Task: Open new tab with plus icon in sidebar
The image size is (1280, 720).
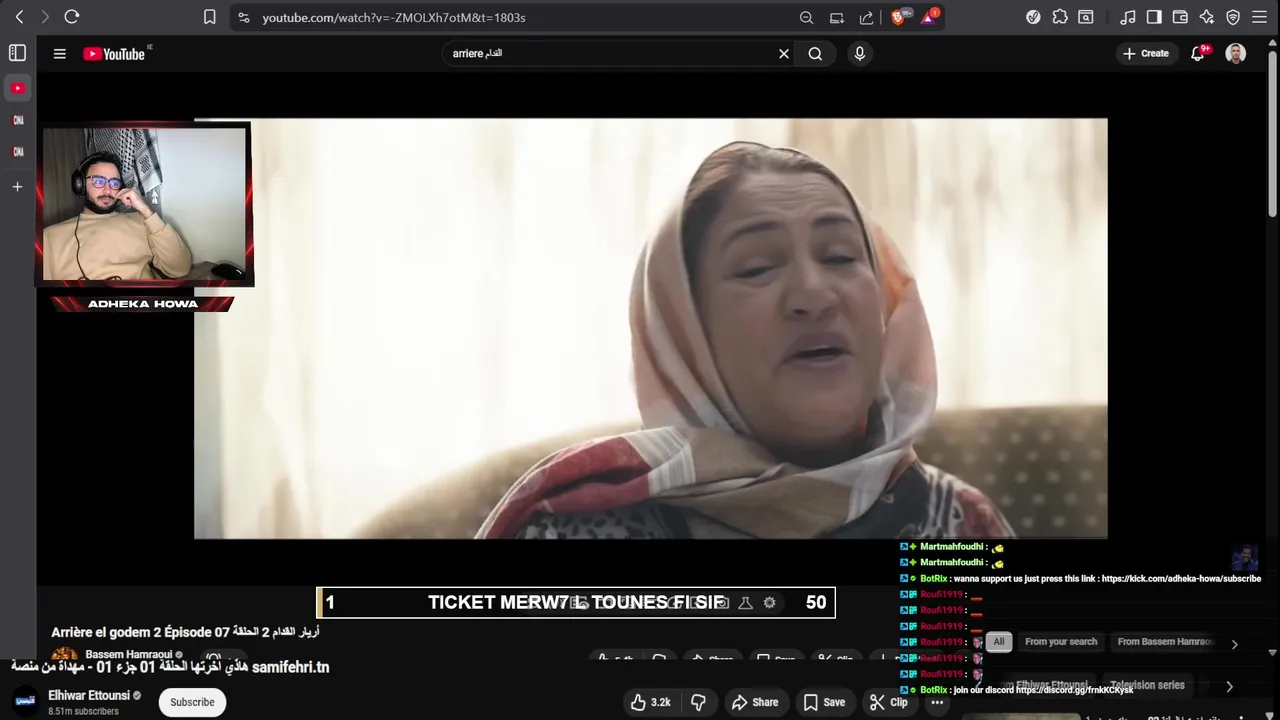Action: point(17,186)
